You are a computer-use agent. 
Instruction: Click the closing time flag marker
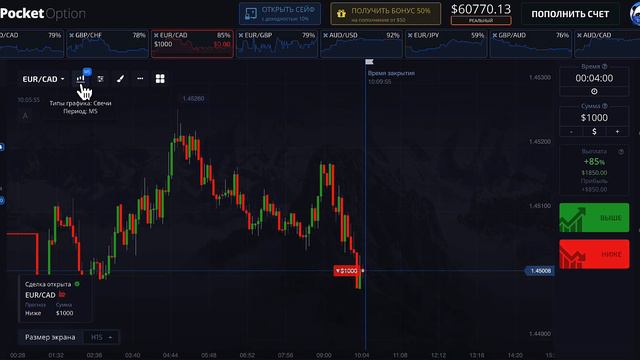click(x=369, y=62)
